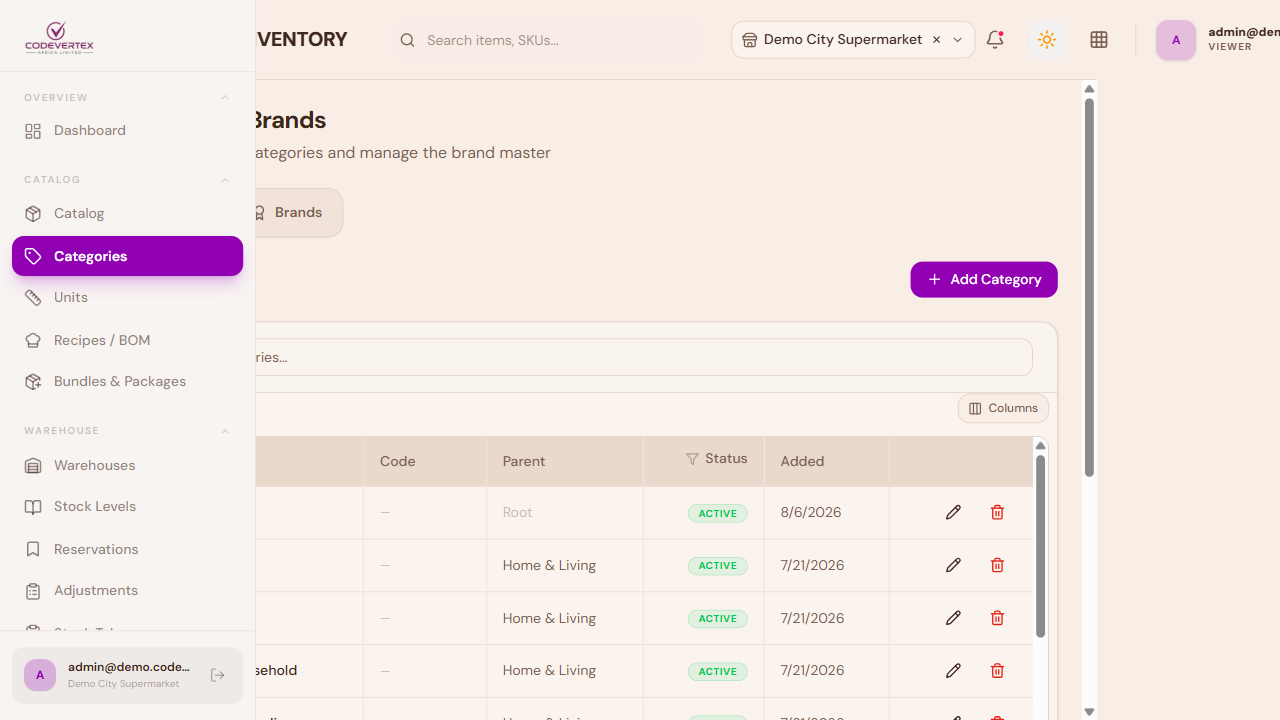Open Catalog page from sidebar
Image resolution: width=1280 pixels, height=720 pixels.
[127, 213]
